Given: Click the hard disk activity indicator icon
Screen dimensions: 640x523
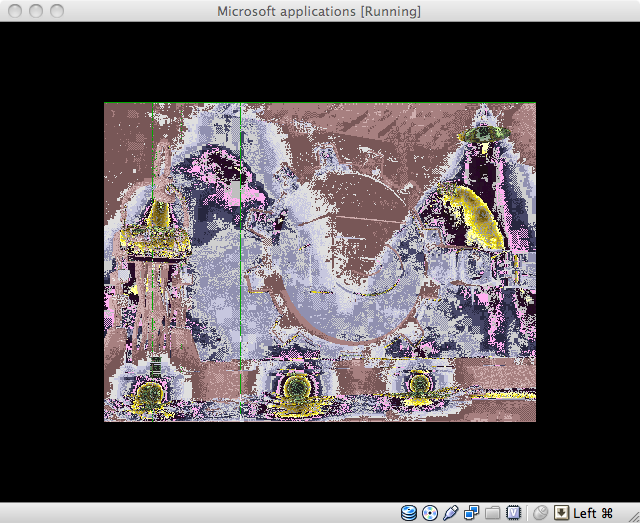Looking at the screenshot, I should 409,512.
